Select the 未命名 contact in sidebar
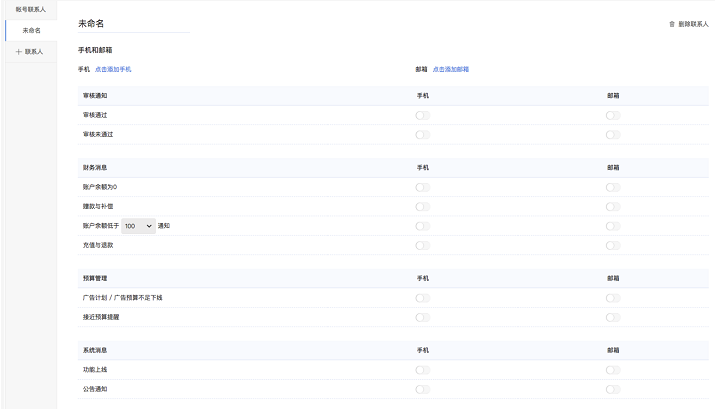The width and height of the screenshot is (715, 409). point(32,30)
